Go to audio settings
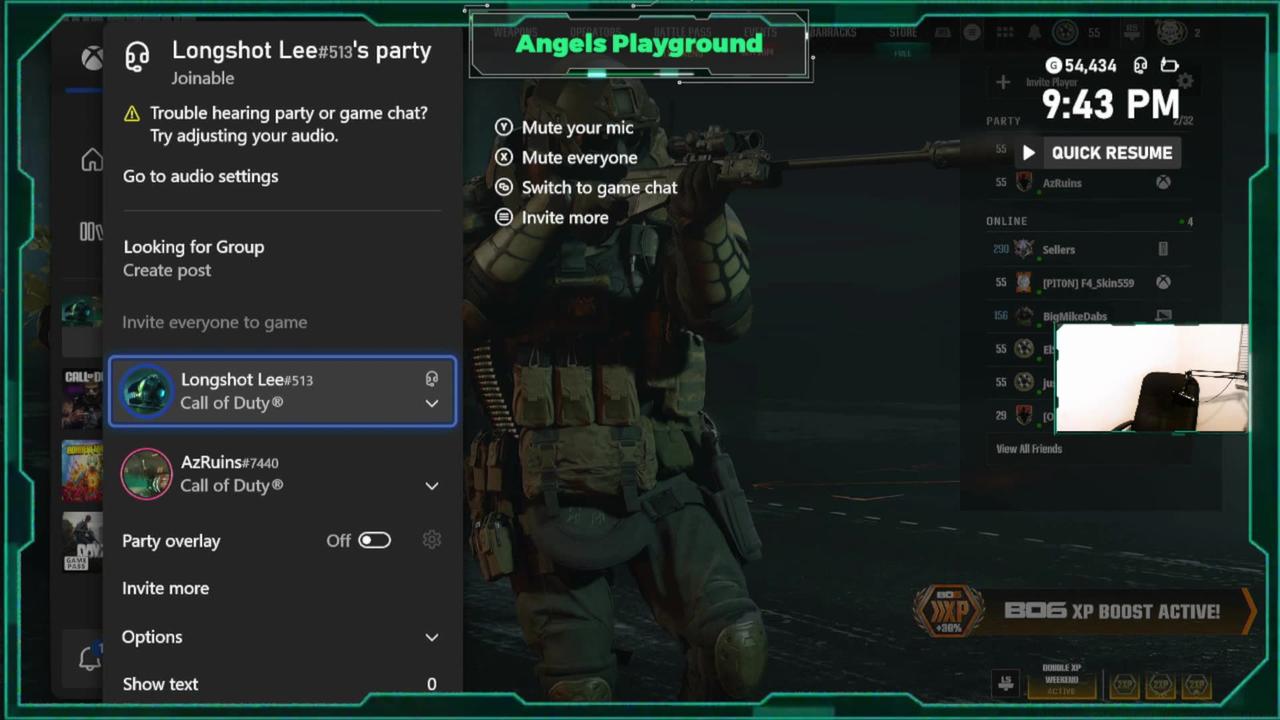Screen dimensions: 1280x720 pos(200,176)
